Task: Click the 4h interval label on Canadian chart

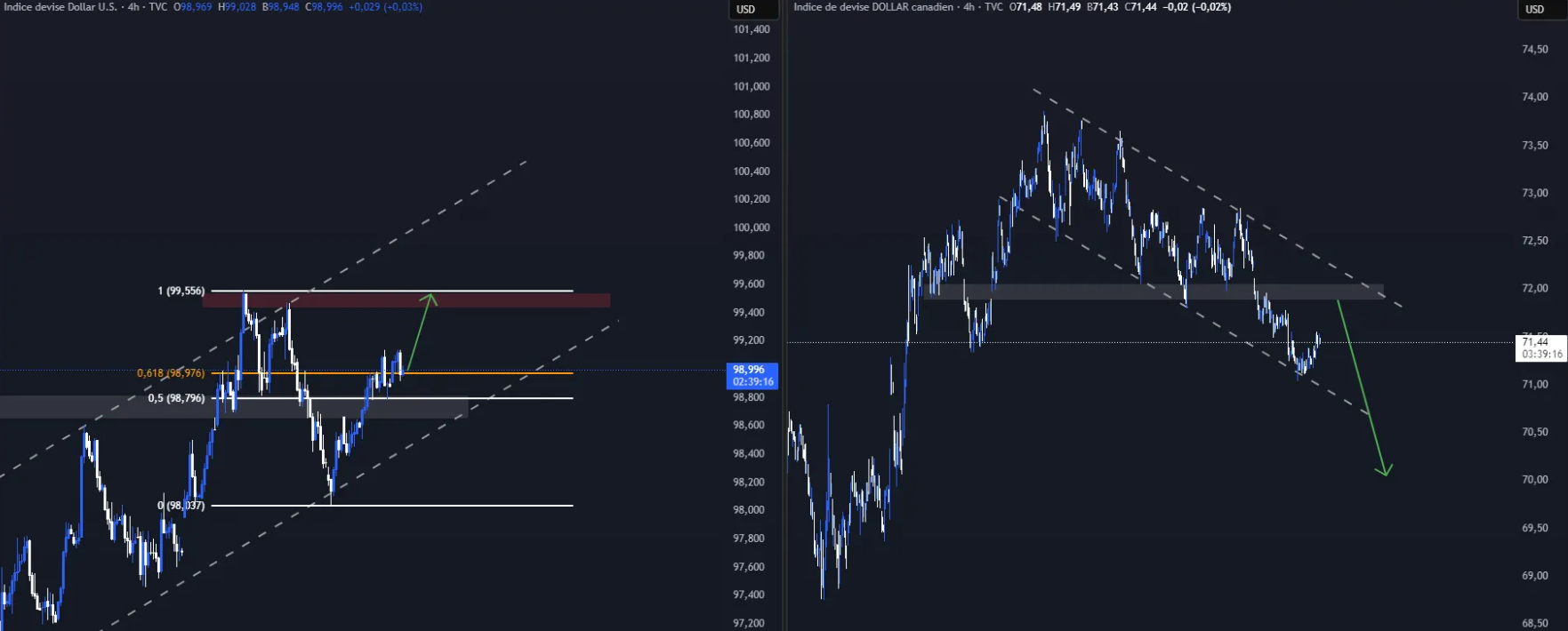Action: tap(969, 7)
